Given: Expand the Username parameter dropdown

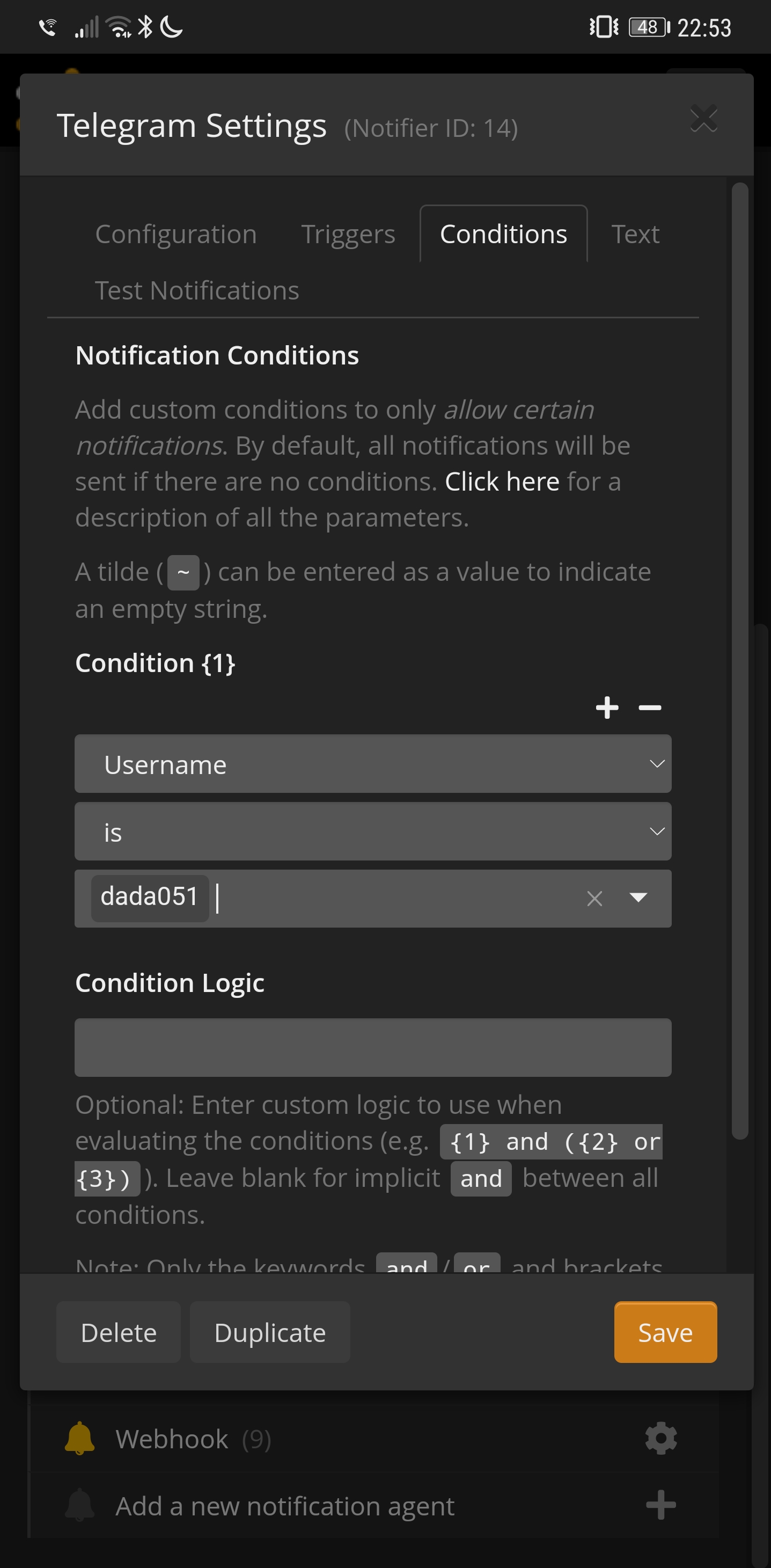Looking at the screenshot, I should click(372, 764).
